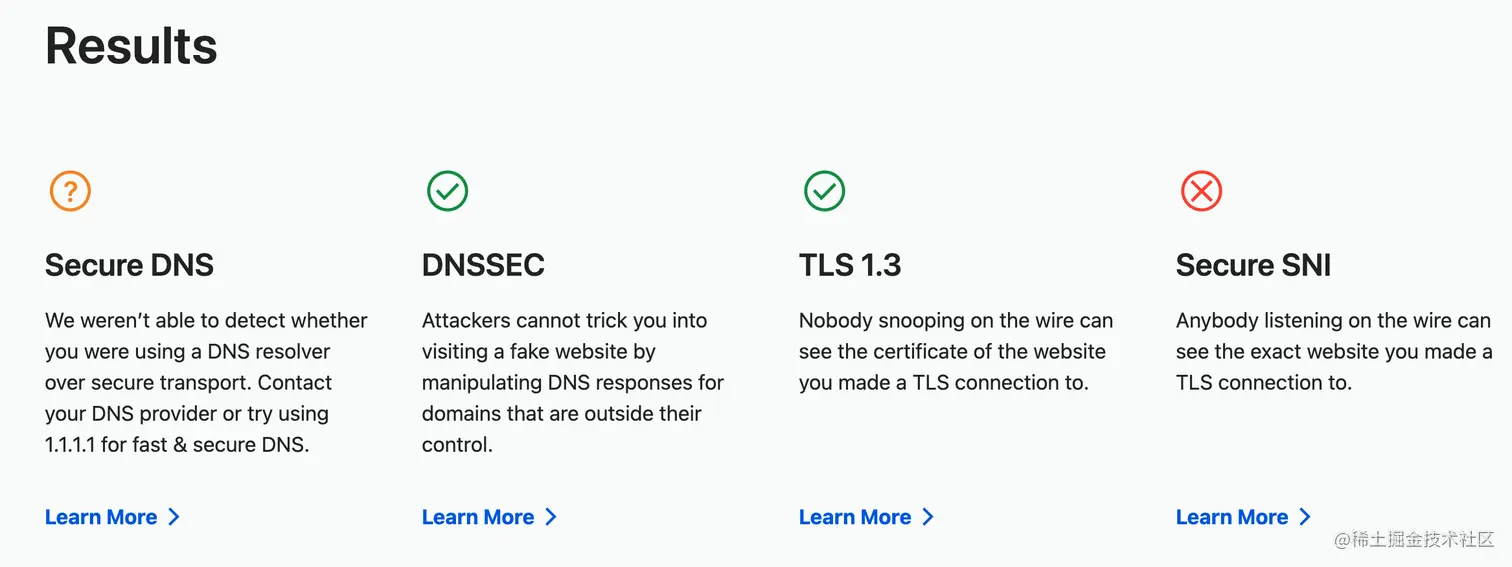Open the Learn More link under Secure DNS
The image size is (1512, 567).
(x=101, y=517)
